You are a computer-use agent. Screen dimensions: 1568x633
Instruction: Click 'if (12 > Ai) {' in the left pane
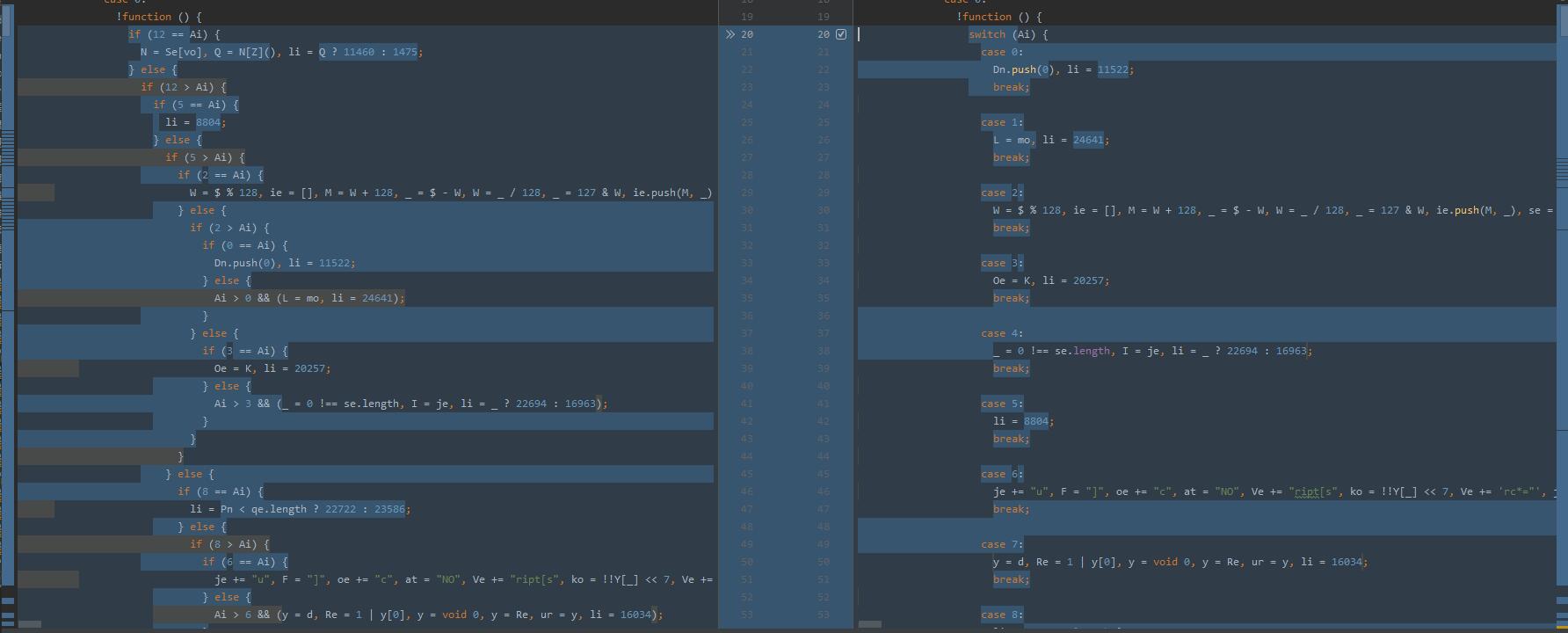click(184, 87)
